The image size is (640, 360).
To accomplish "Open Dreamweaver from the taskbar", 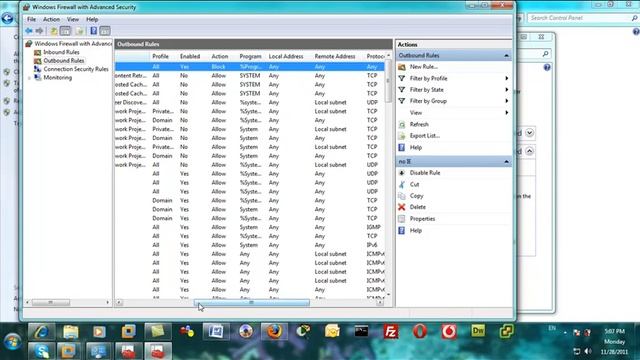I will tap(478, 331).
